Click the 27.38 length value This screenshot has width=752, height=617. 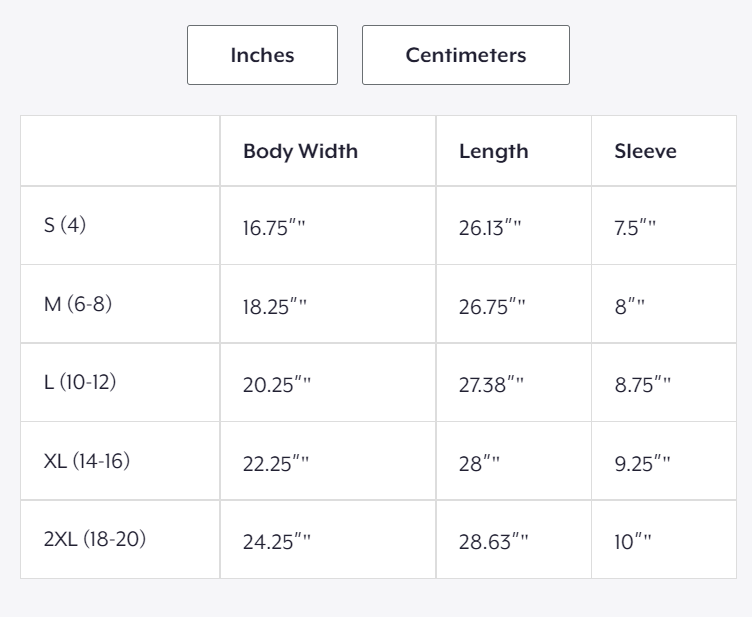pos(491,385)
